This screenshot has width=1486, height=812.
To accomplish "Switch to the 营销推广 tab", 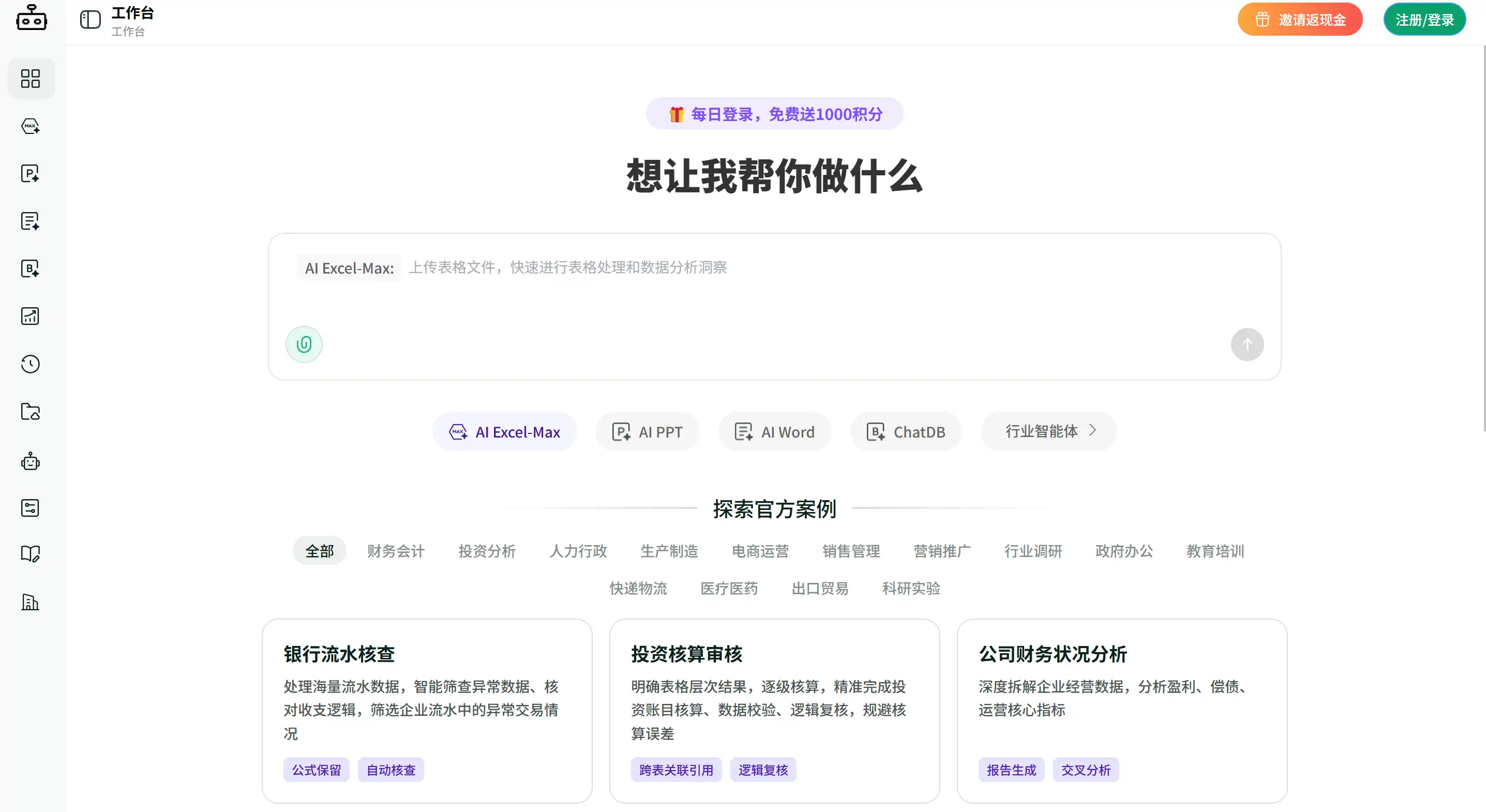I will [942, 551].
